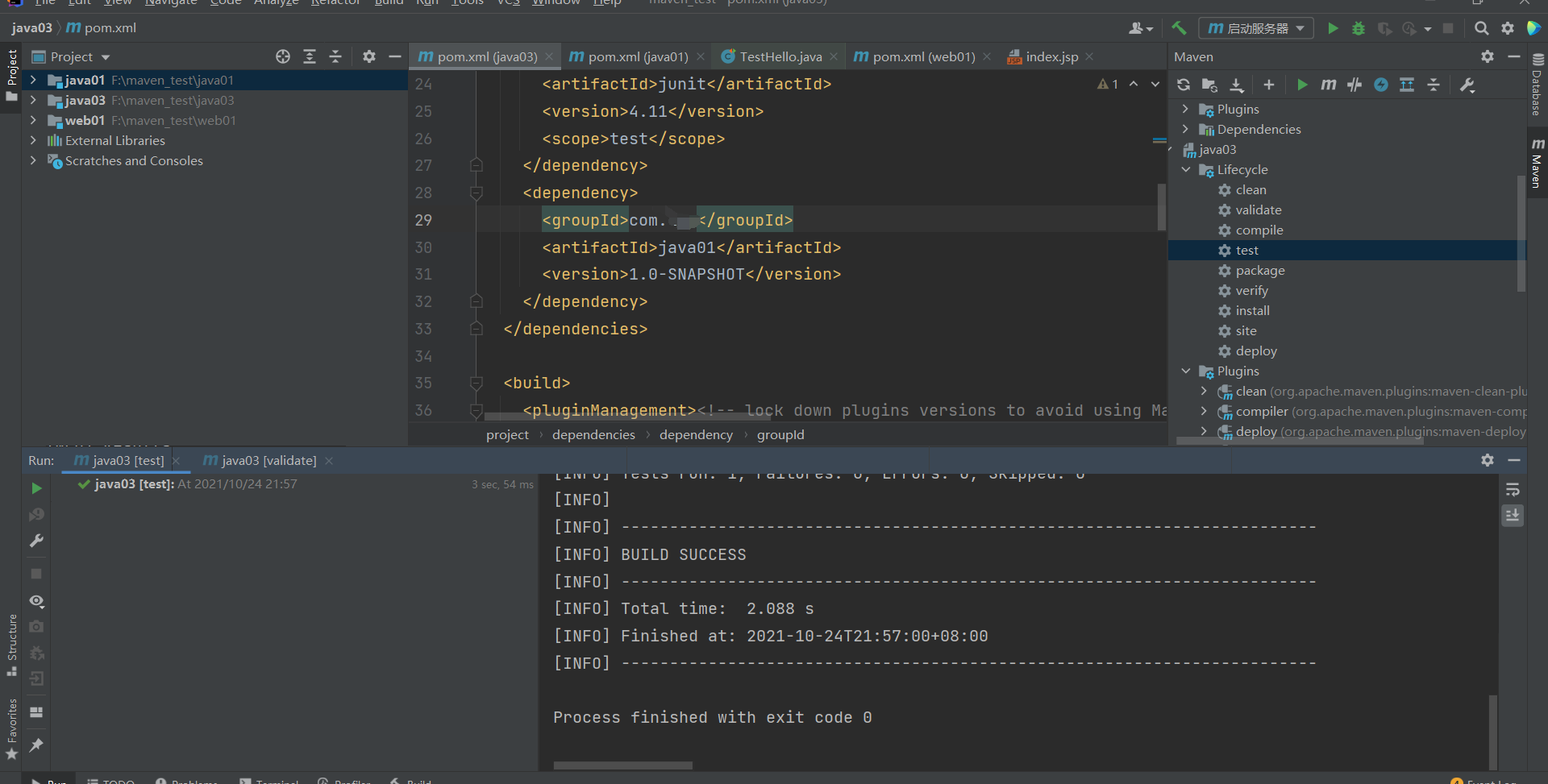Screen dimensions: 1548x784
Task: Expand External Libraries node
Action: (x=33, y=140)
